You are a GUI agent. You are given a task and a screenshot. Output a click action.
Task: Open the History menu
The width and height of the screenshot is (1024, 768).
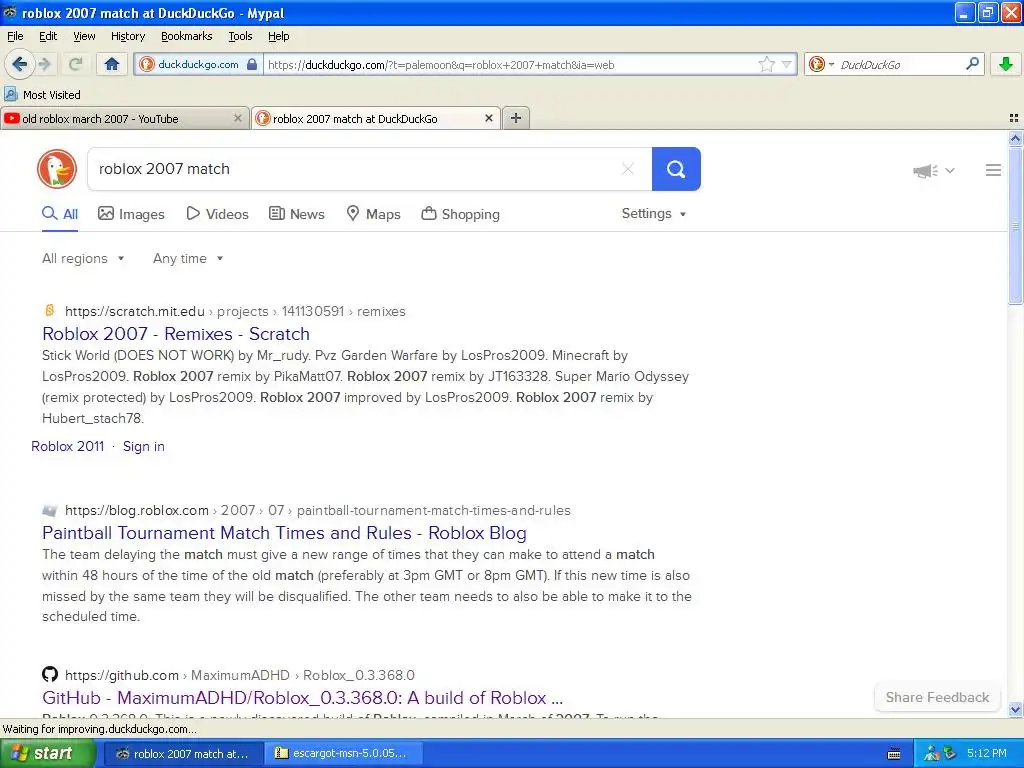pos(127,36)
